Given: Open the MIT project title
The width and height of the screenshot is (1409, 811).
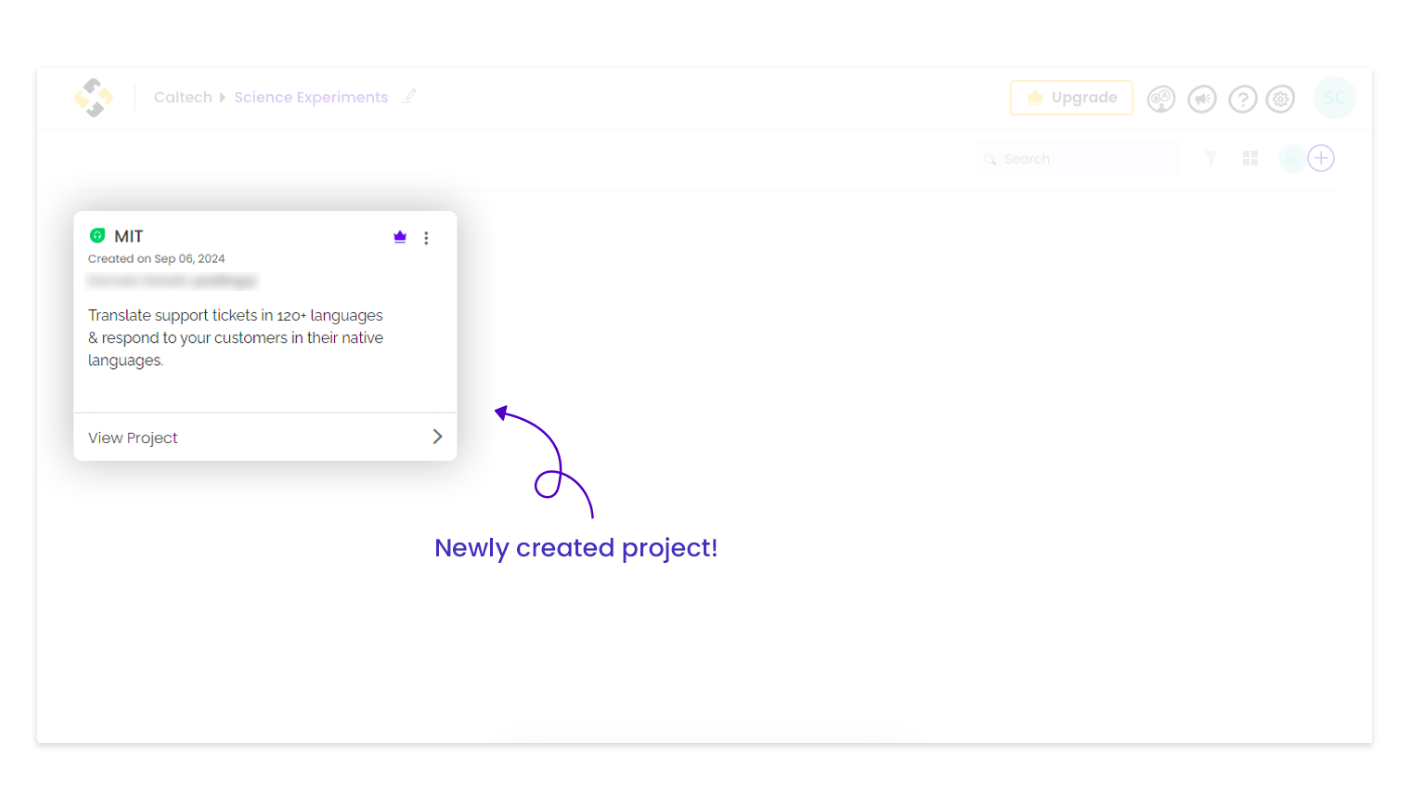Looking at the screenshot, I should [129, 237].
